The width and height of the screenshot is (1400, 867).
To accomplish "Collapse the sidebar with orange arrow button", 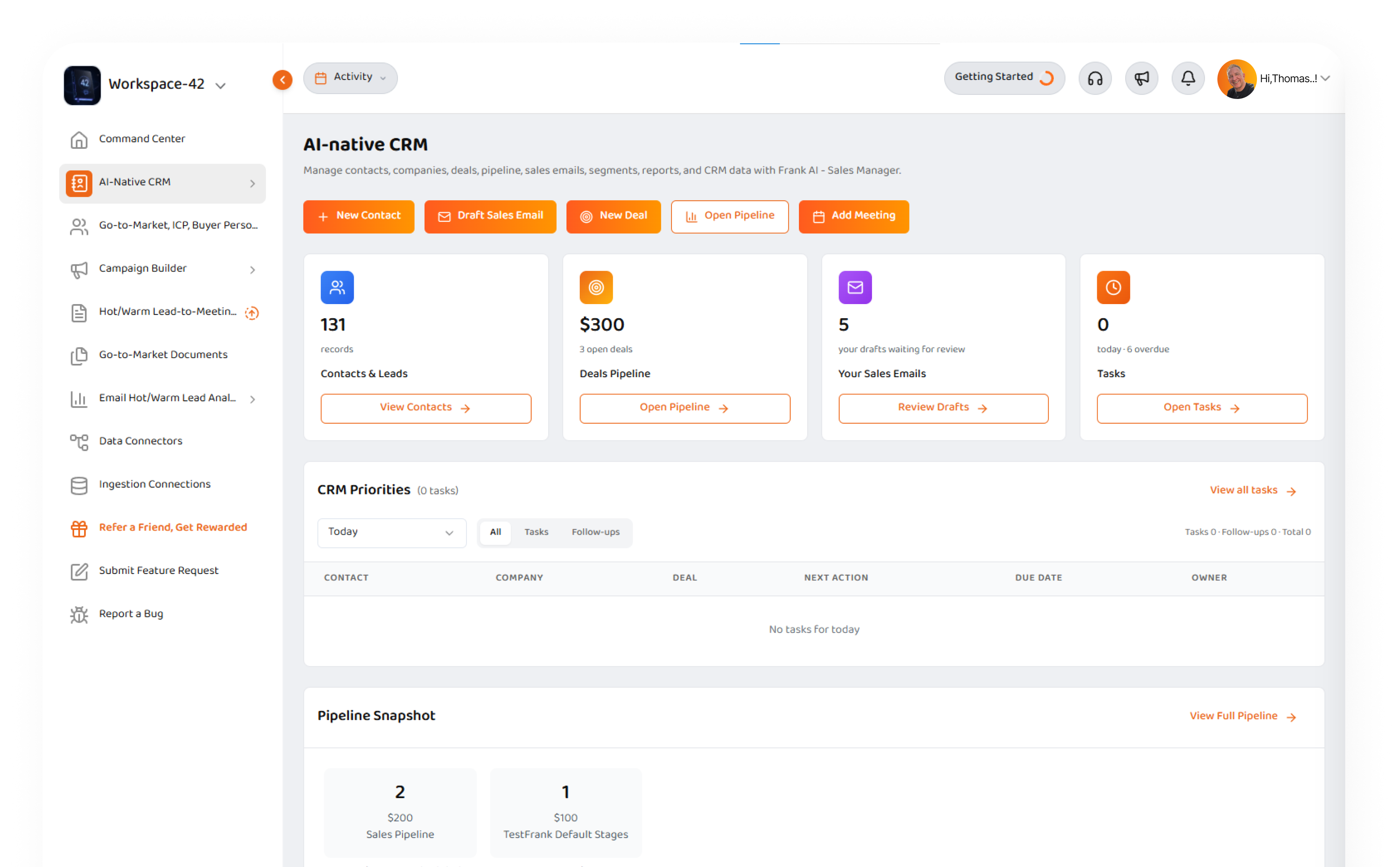I will (x=282, y=80).
